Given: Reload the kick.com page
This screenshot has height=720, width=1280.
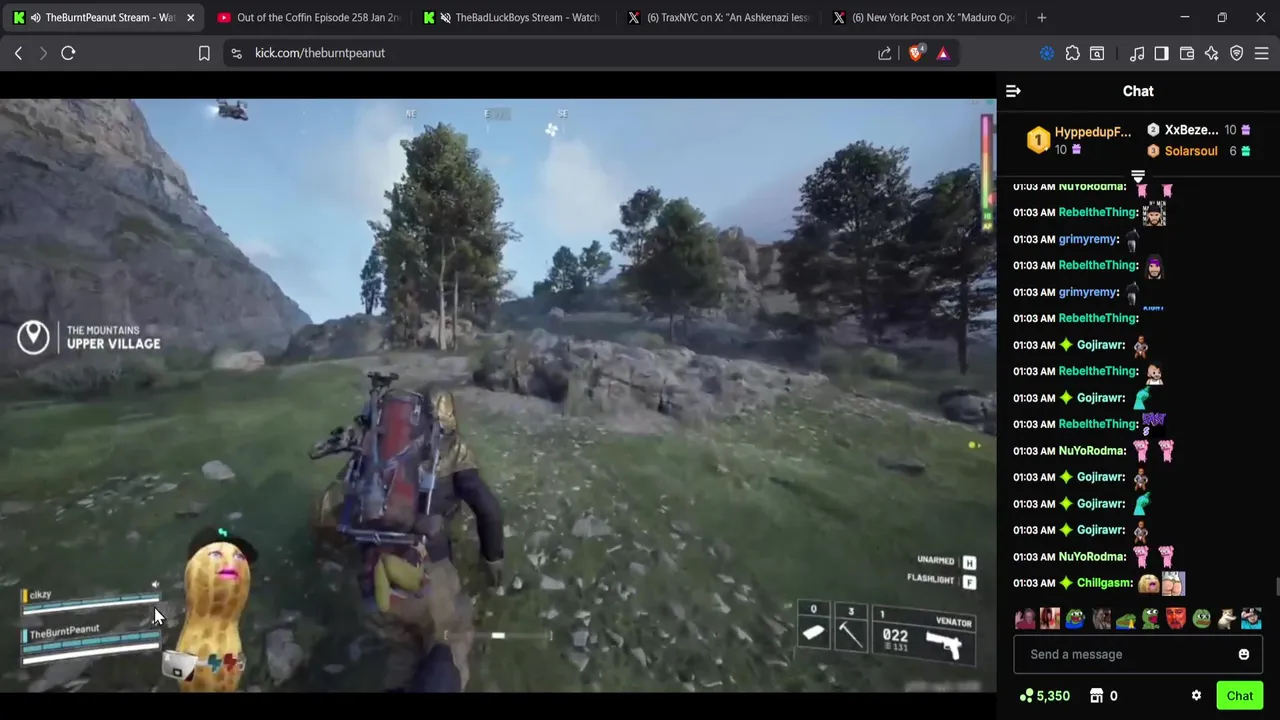Looking at the screenshot, I should [68, 53].
